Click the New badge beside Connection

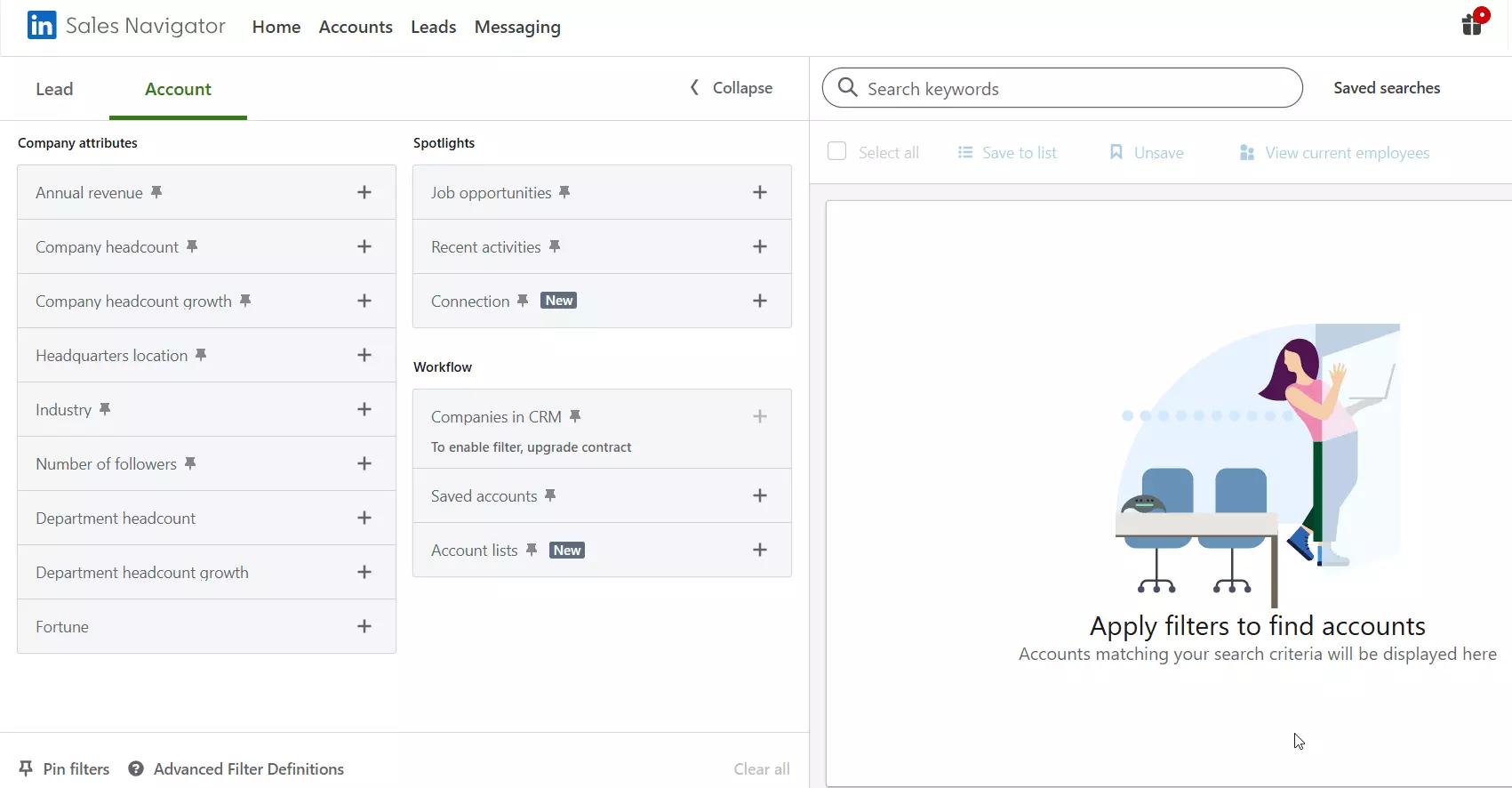[559, 301]
